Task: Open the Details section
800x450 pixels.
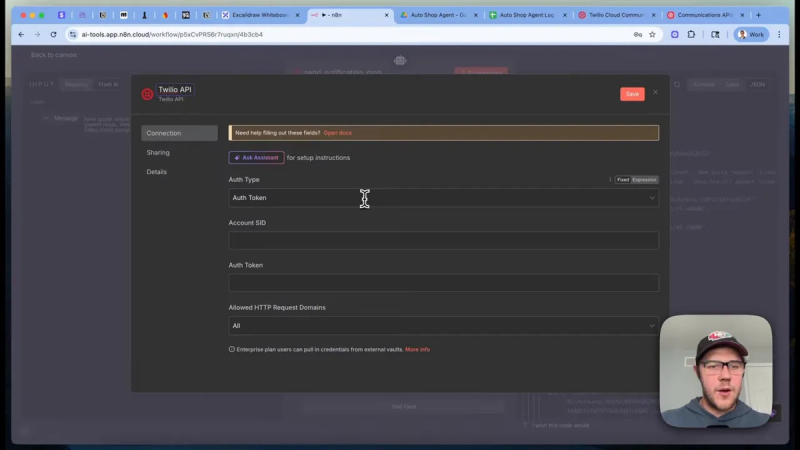Action: coord(157,172)
